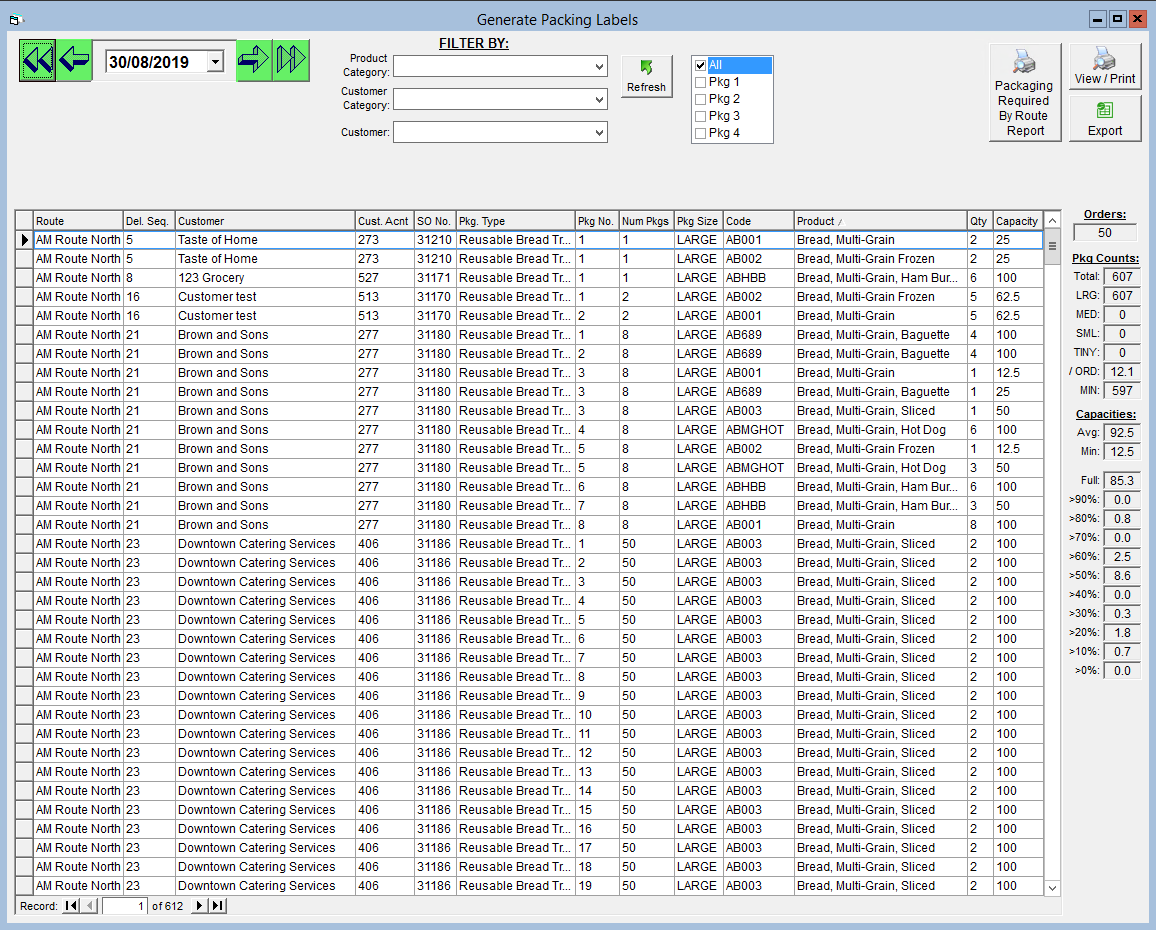Toggle the All packages checkbox

pos(700,65)
